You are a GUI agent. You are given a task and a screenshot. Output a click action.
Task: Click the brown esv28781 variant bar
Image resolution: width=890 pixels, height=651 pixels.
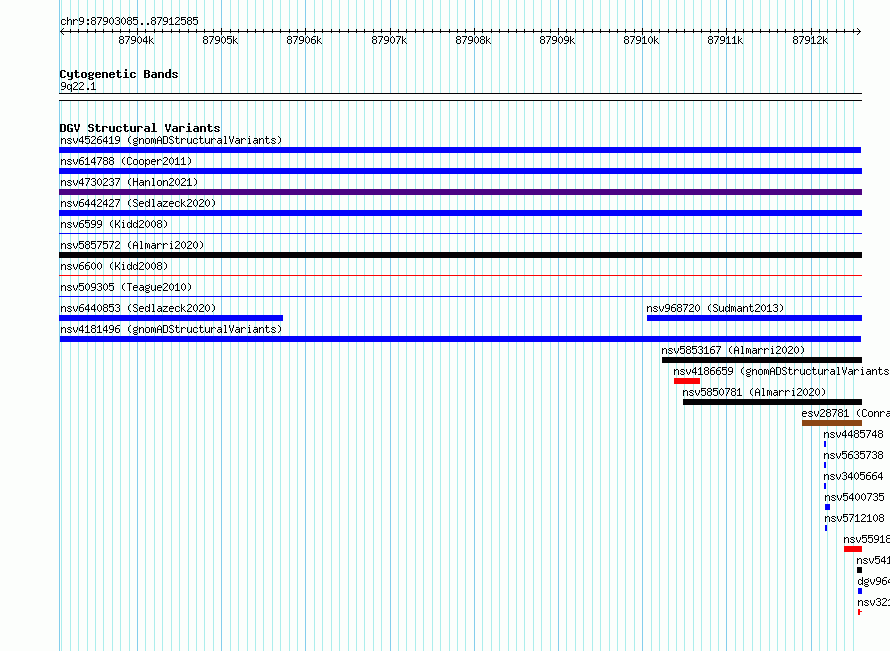tap(832, 423)
